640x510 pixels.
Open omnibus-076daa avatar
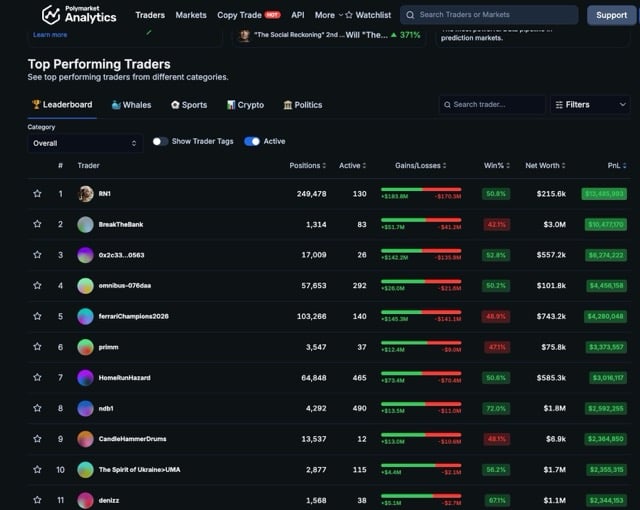coord(85,286)
